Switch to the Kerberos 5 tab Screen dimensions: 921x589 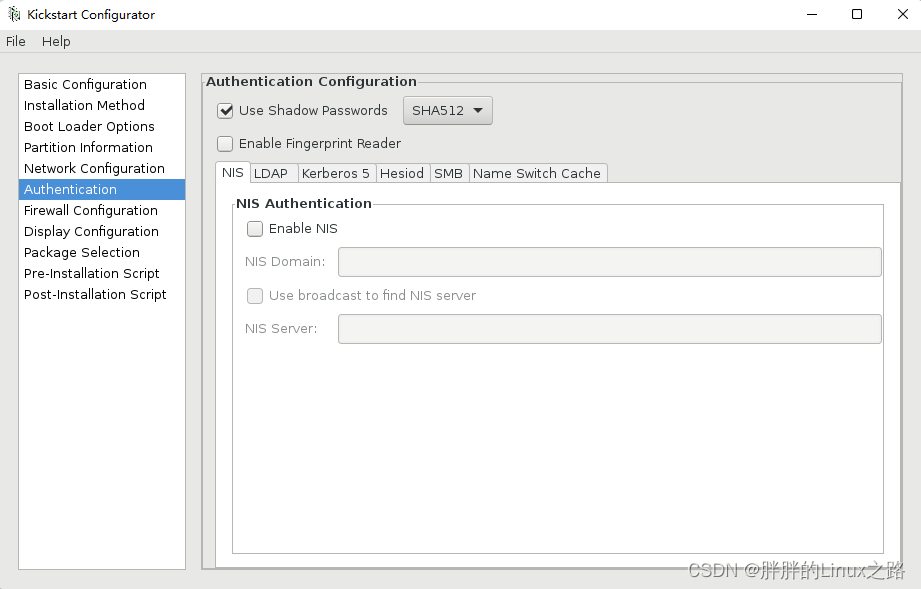point(336,173)
